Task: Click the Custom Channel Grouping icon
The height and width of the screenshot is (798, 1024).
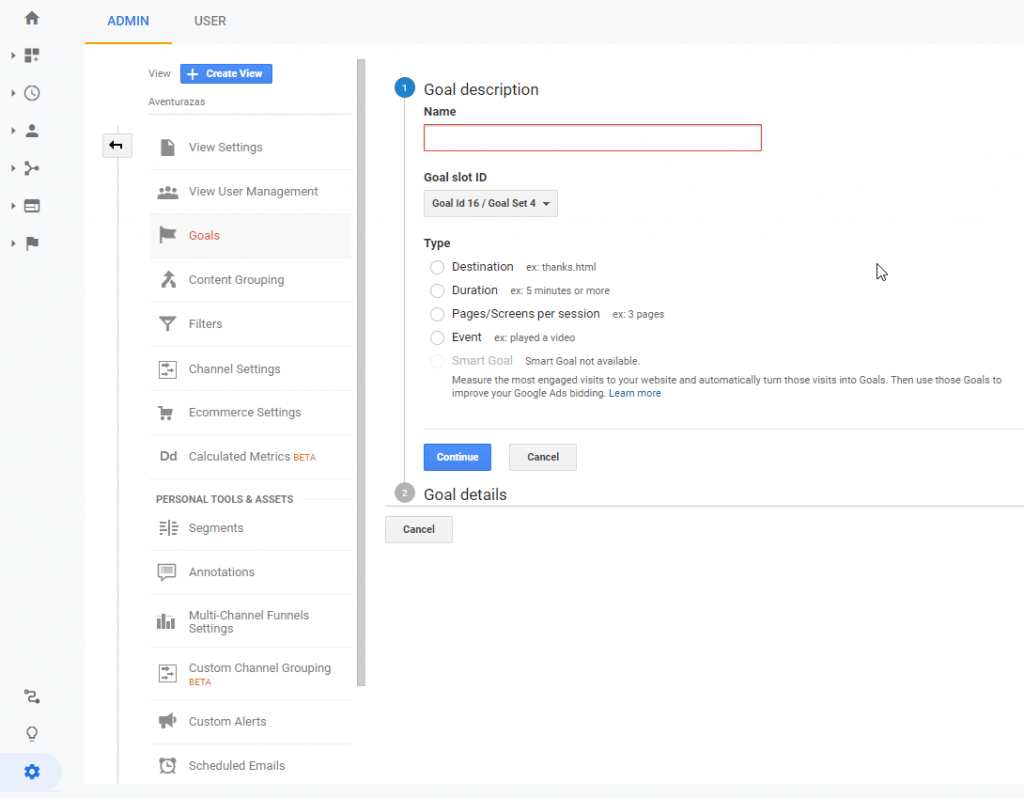Action: [x=168, y=673]
